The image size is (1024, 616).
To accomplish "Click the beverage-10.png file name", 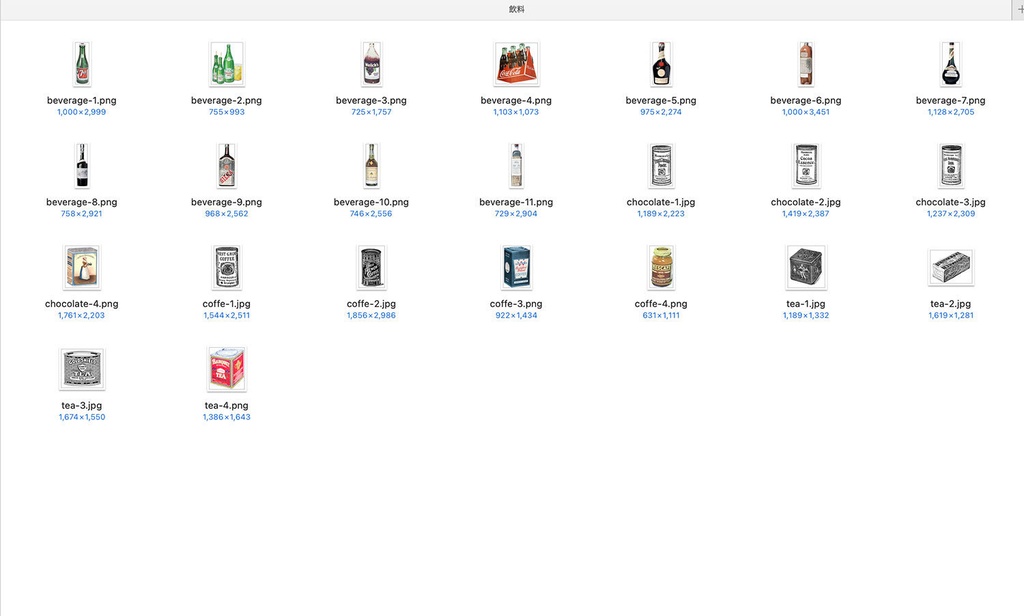I will pyautogui.click(x=372, y=203).
